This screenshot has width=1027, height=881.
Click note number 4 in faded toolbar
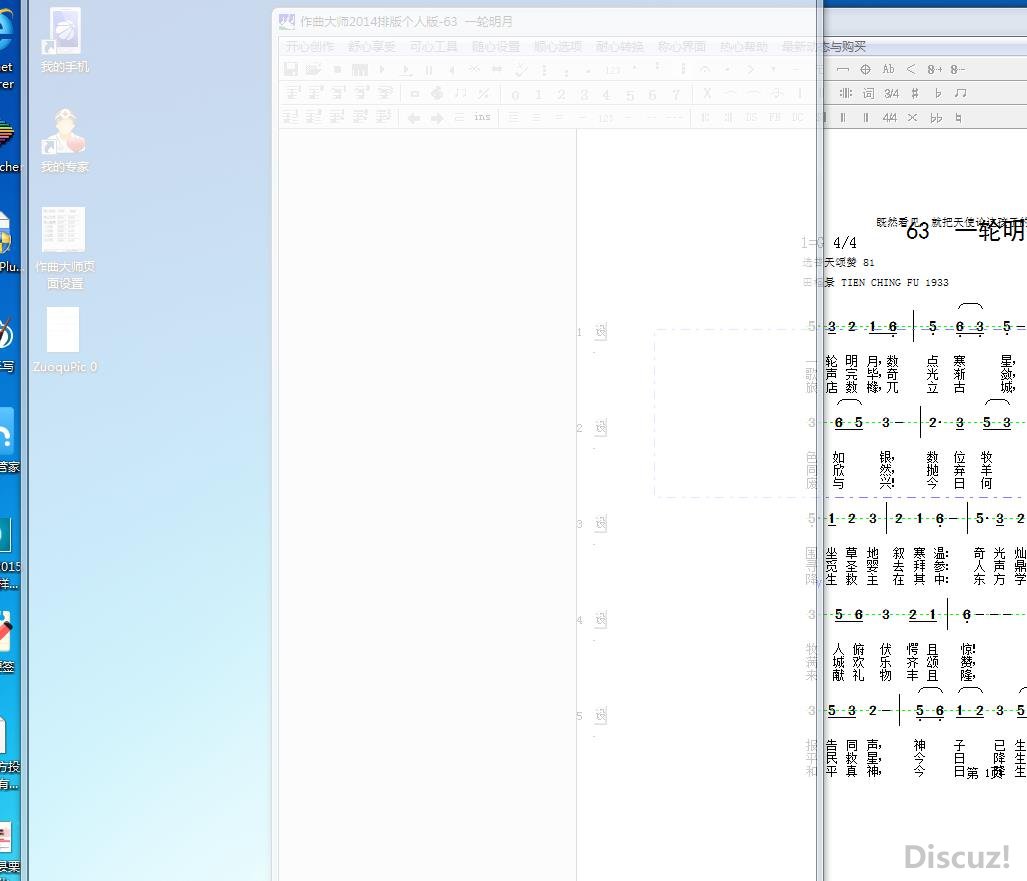tap(607, 95)
